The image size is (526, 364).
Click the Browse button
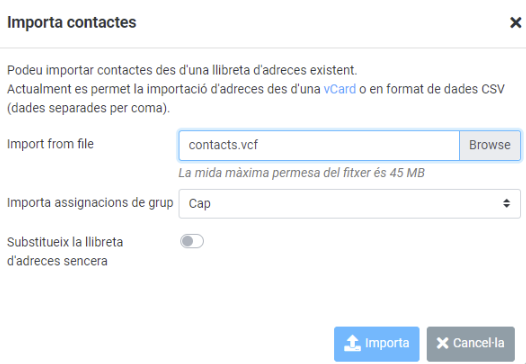(490, 145)
